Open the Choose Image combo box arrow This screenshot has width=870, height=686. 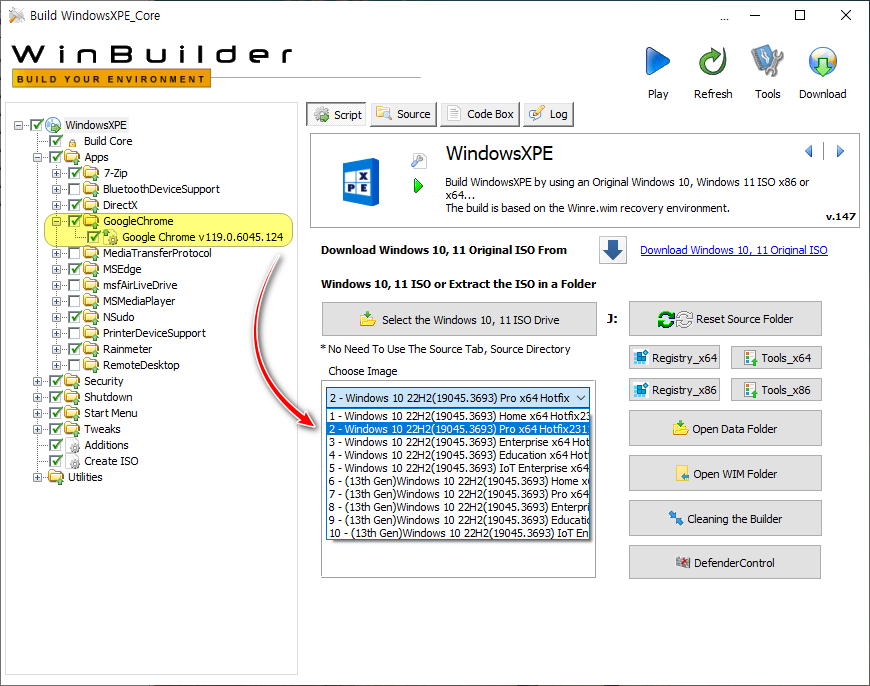point(580,398)
